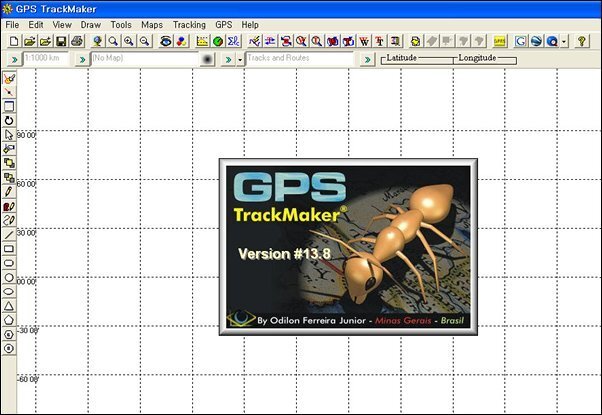Click the 1:1000 km scale field
Viewport: 602px width, 415px height.
(x=46, y=58)
